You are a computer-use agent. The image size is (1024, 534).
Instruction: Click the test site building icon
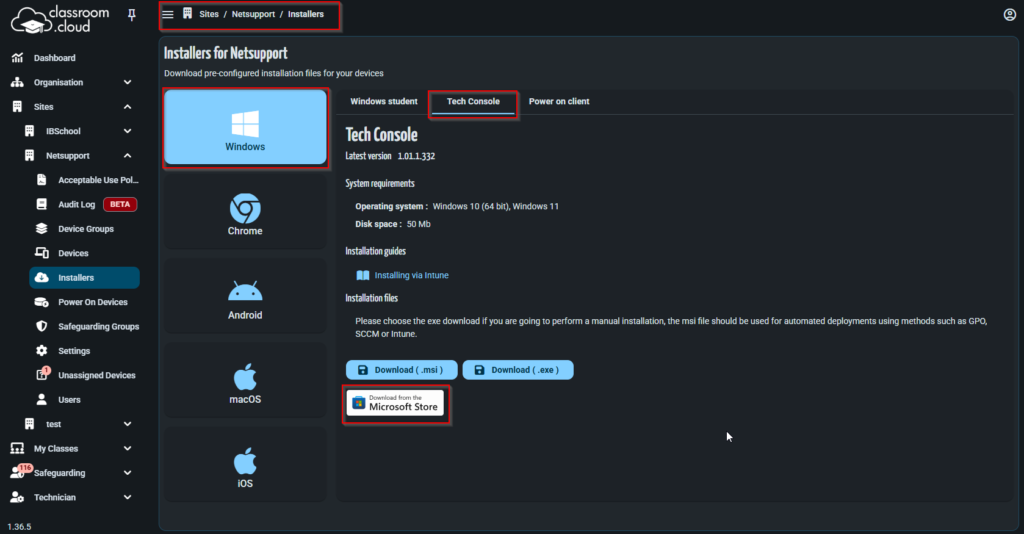pos(29,424)
